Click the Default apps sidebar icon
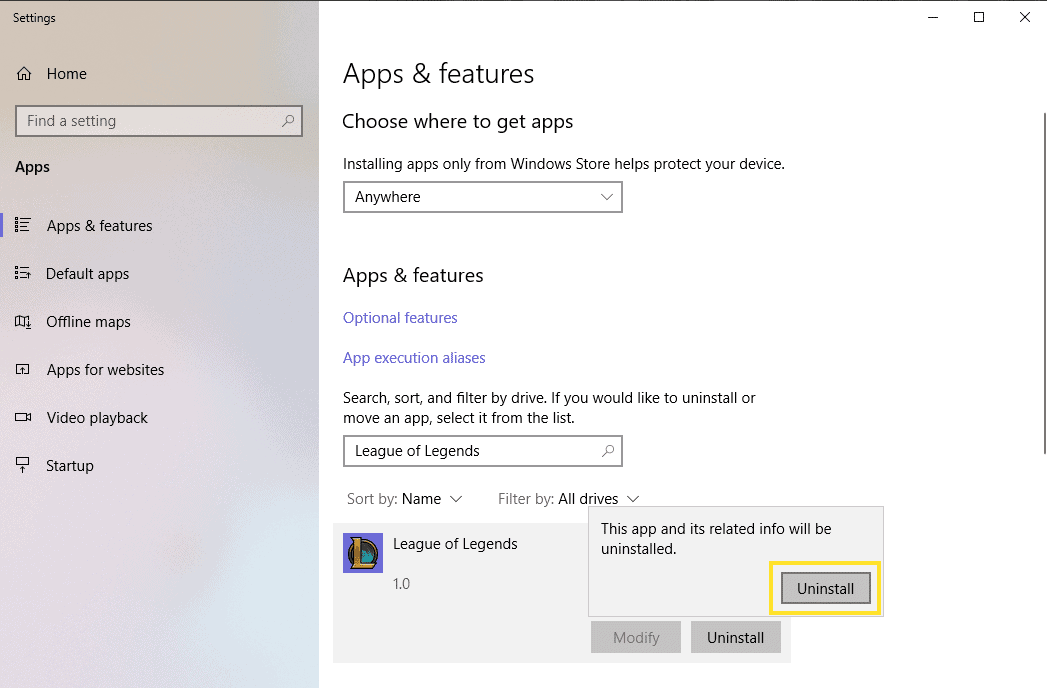This screenshot has width=1047, height=688. coord(23,273)
